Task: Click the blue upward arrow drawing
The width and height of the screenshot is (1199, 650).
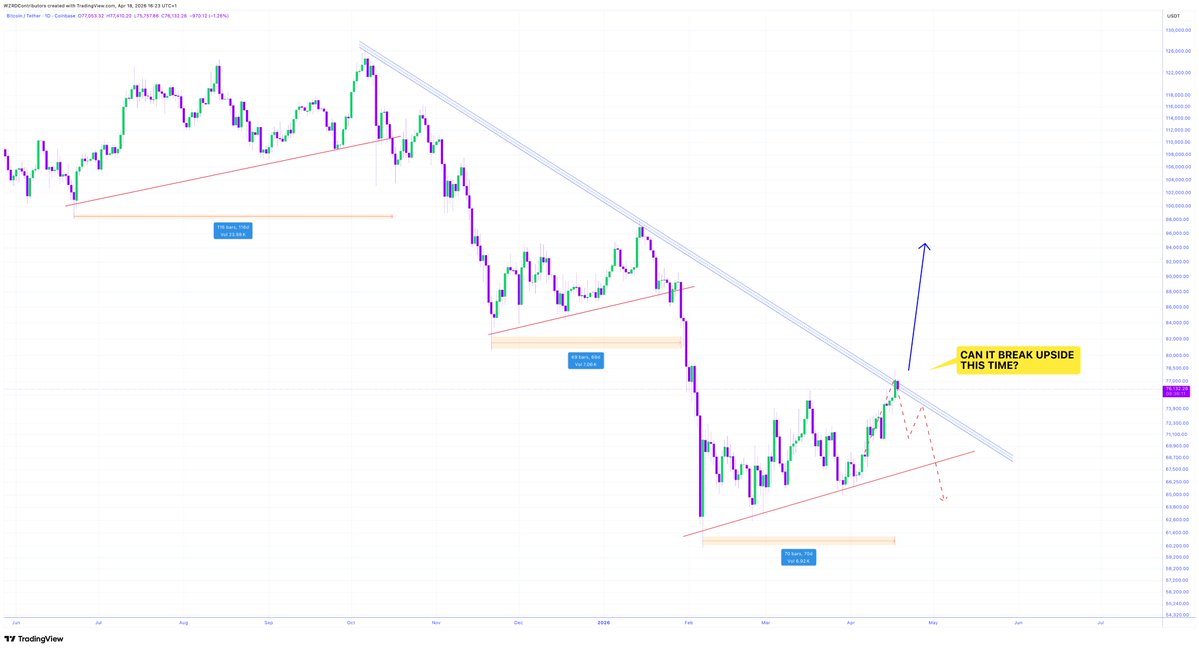Action: click(x=917, y=308)
